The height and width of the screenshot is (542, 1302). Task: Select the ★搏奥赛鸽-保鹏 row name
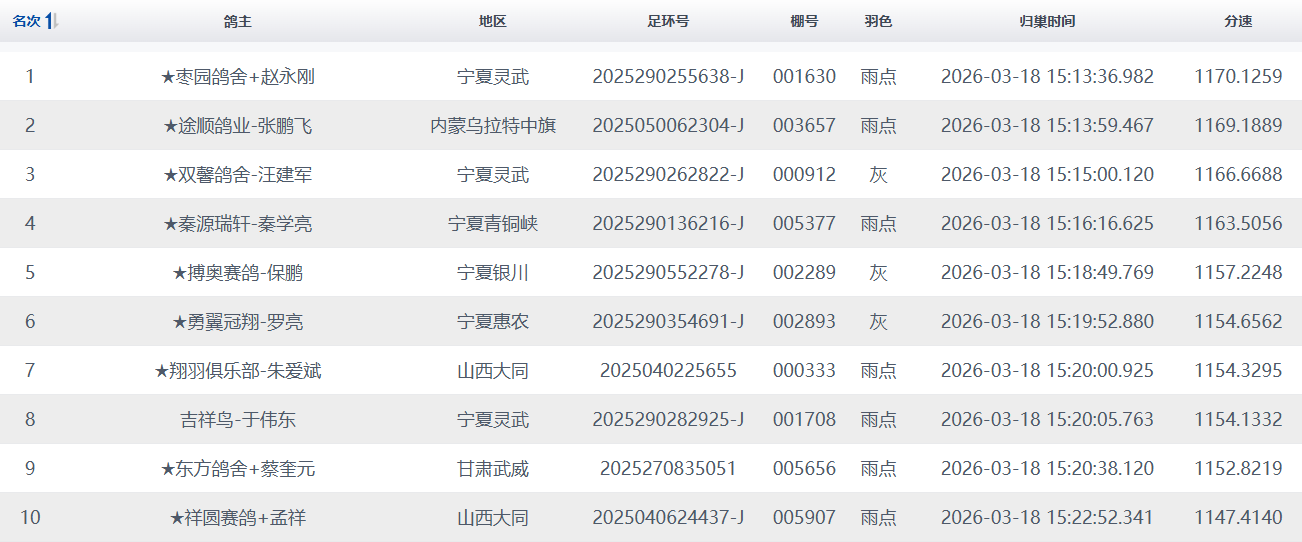pyautogui.click(x=238, y=273)
